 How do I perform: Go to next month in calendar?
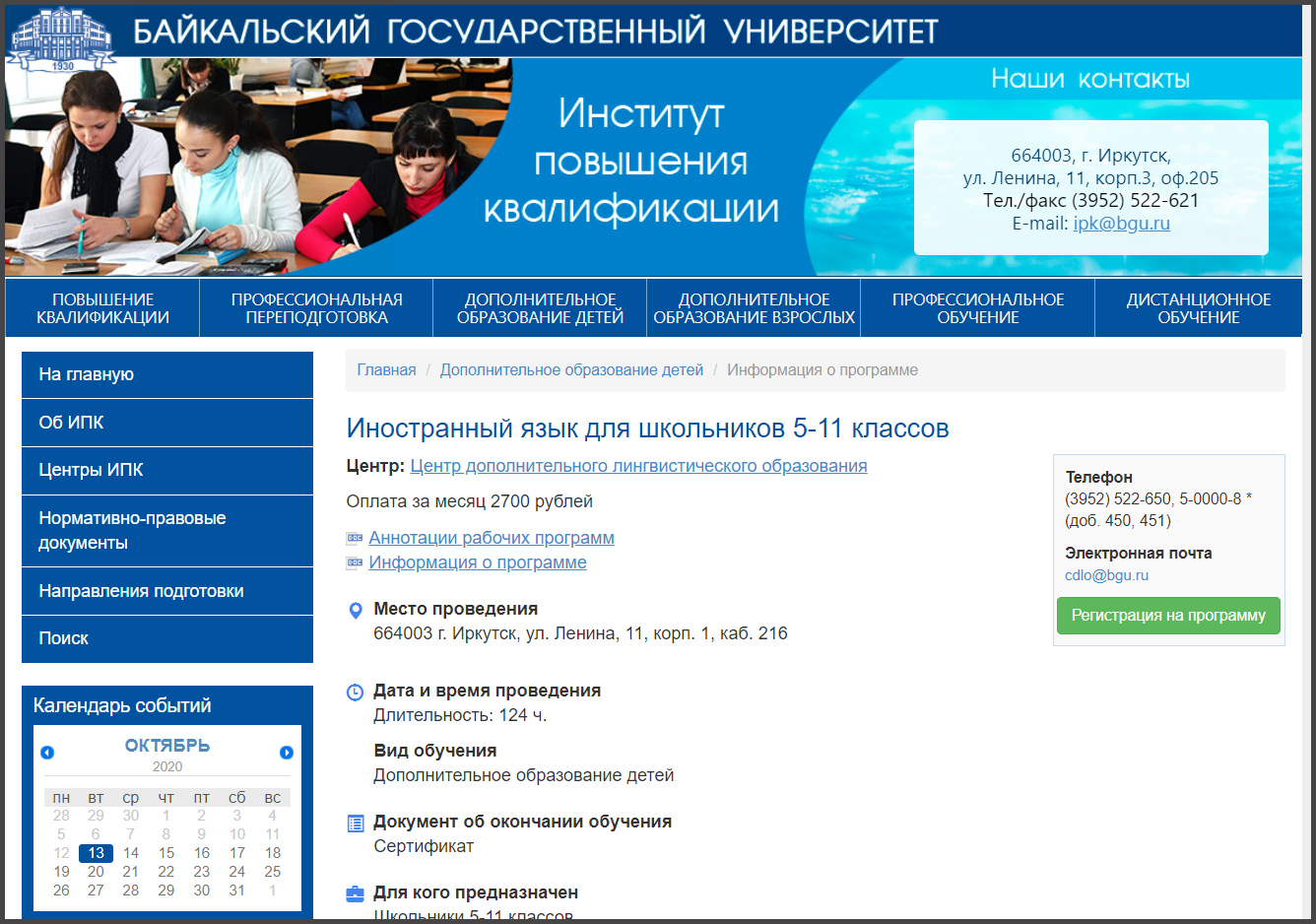[287, 753]
